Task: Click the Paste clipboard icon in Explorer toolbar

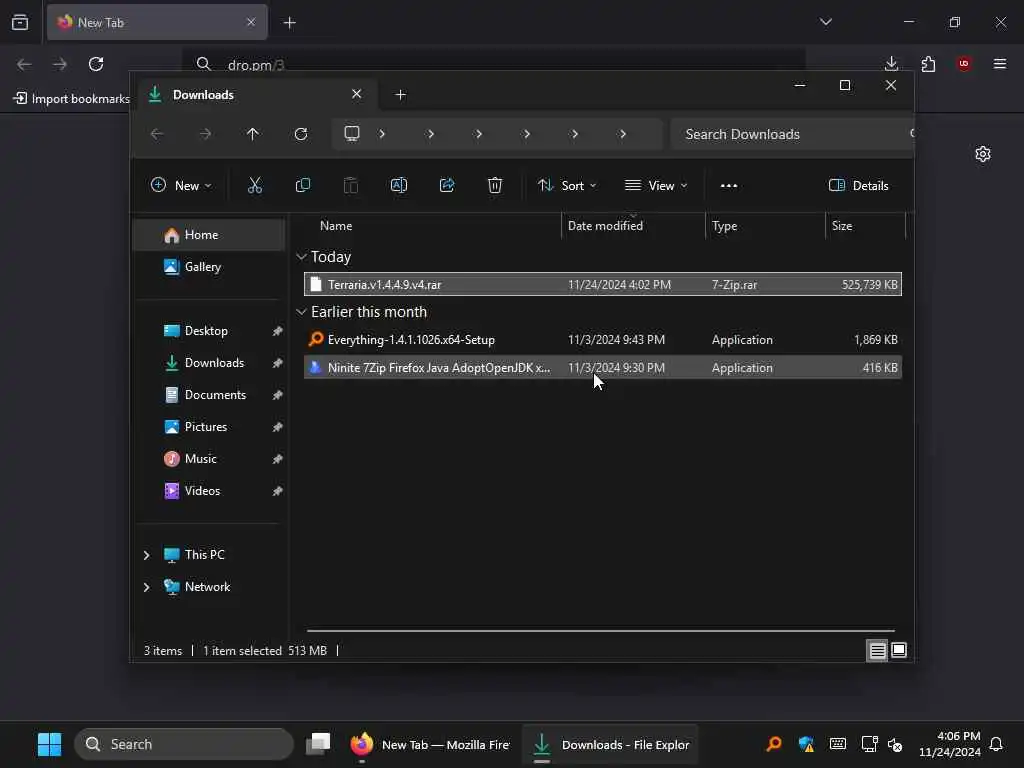Action: (351, 185)
